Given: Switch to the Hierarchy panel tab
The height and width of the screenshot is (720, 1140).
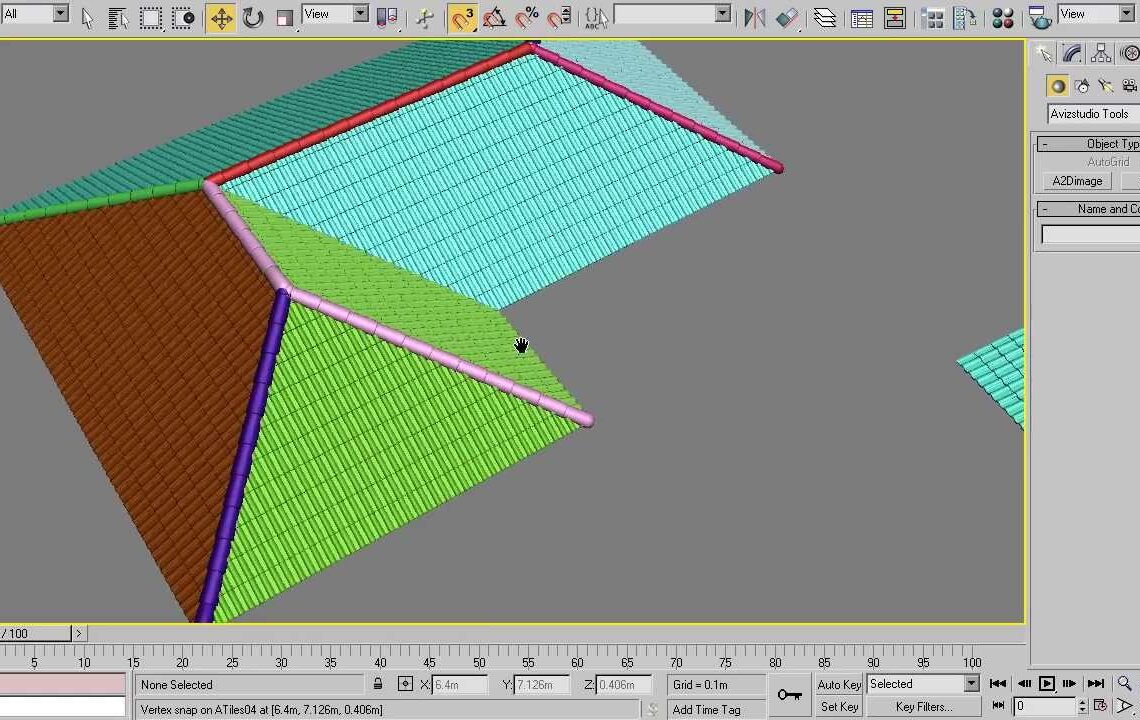Looking at the screenshot, I should click(1100, 52).
